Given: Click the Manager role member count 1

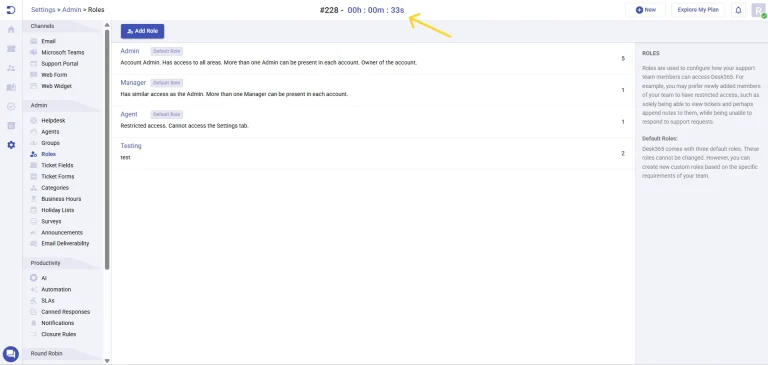Looking at the screenshot, I should point(623,90).
